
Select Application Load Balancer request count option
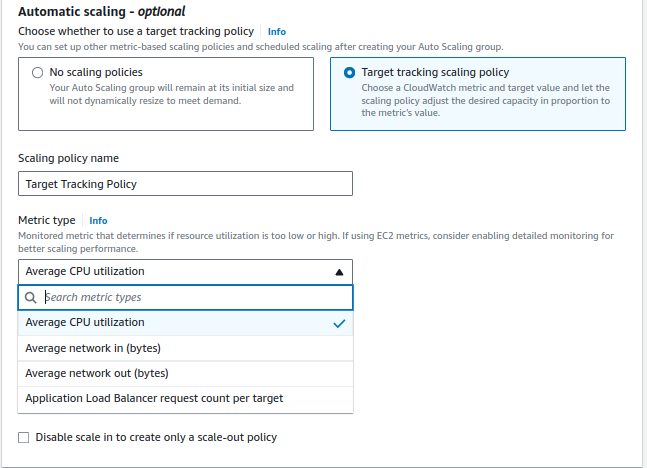[x=154, y=398]
